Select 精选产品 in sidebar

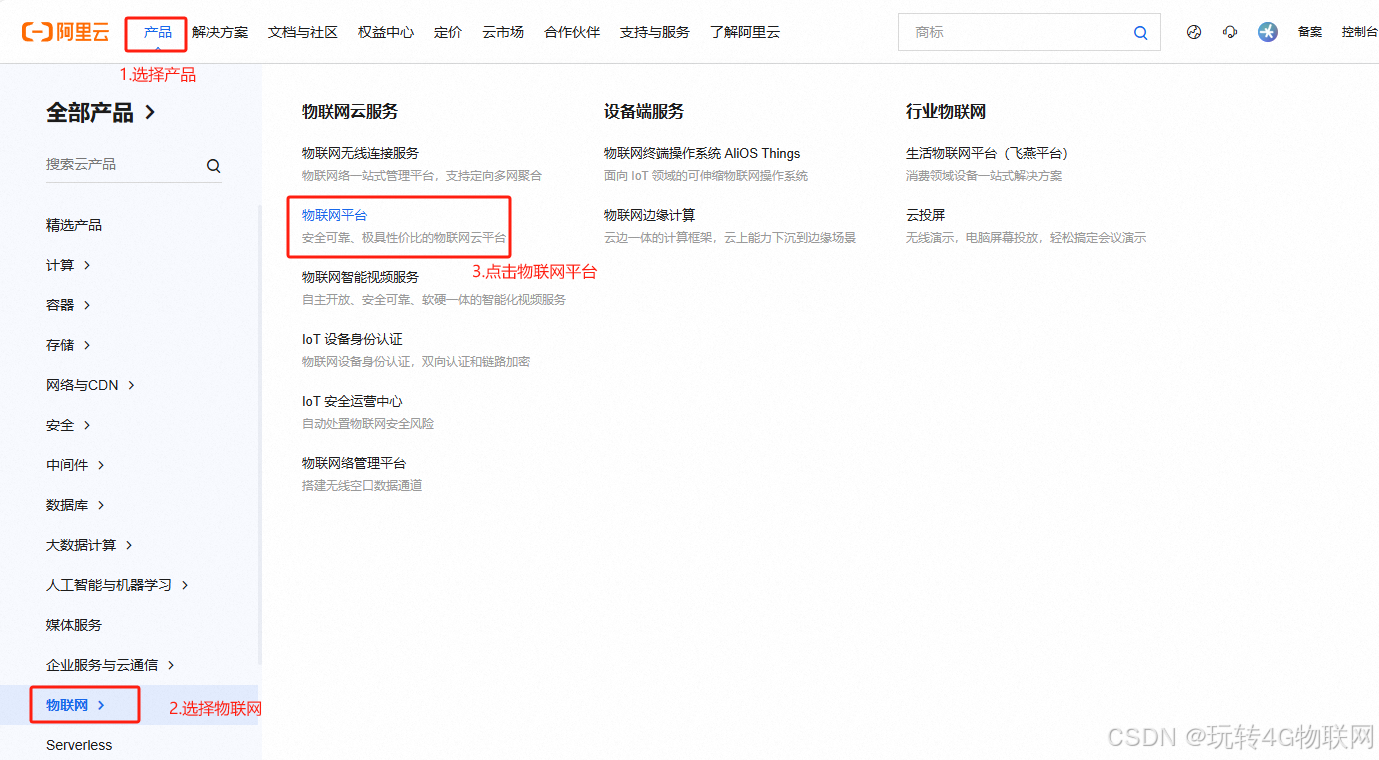pyautogui.click(x=74, y=225)
